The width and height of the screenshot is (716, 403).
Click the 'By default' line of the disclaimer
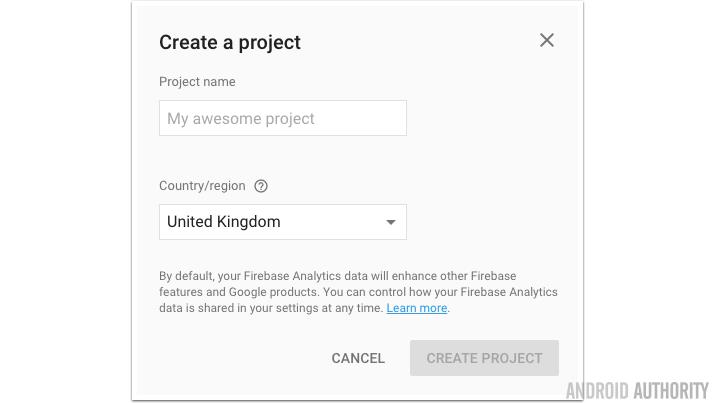click(x=337, y=276)
